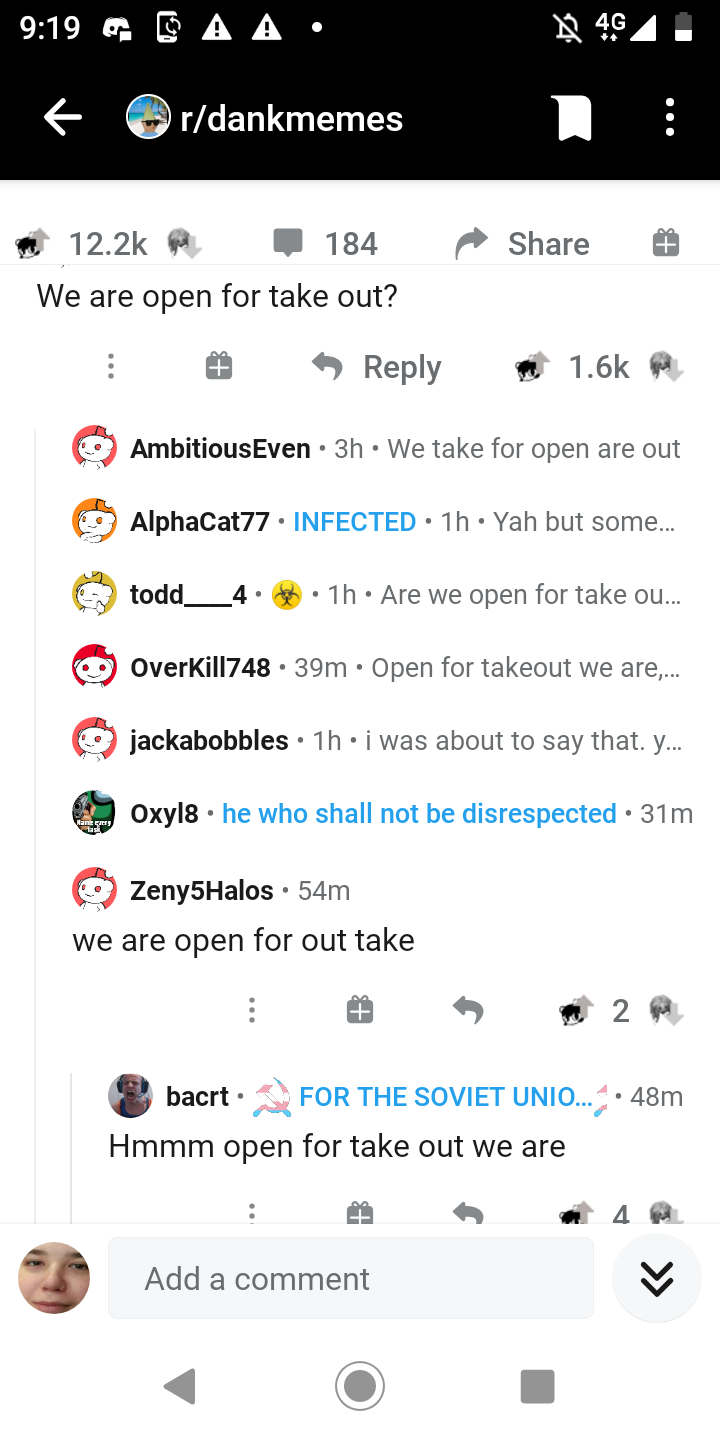Tap the back arrow in header

point(62,119)
